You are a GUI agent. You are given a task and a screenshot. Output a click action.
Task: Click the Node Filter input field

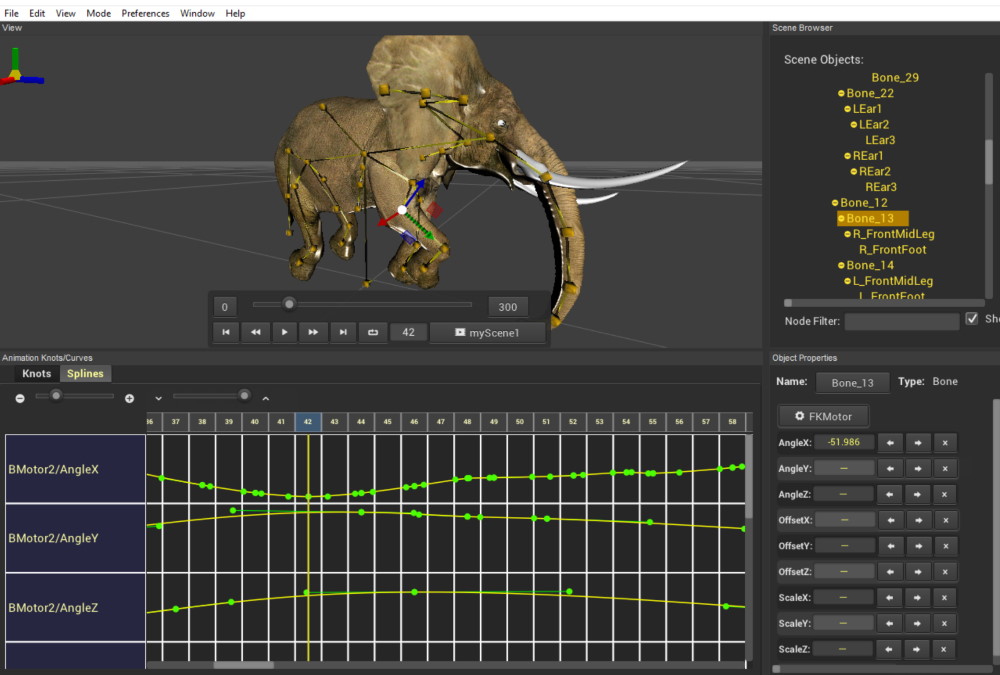pyautogui.click(x=902, y=321)
